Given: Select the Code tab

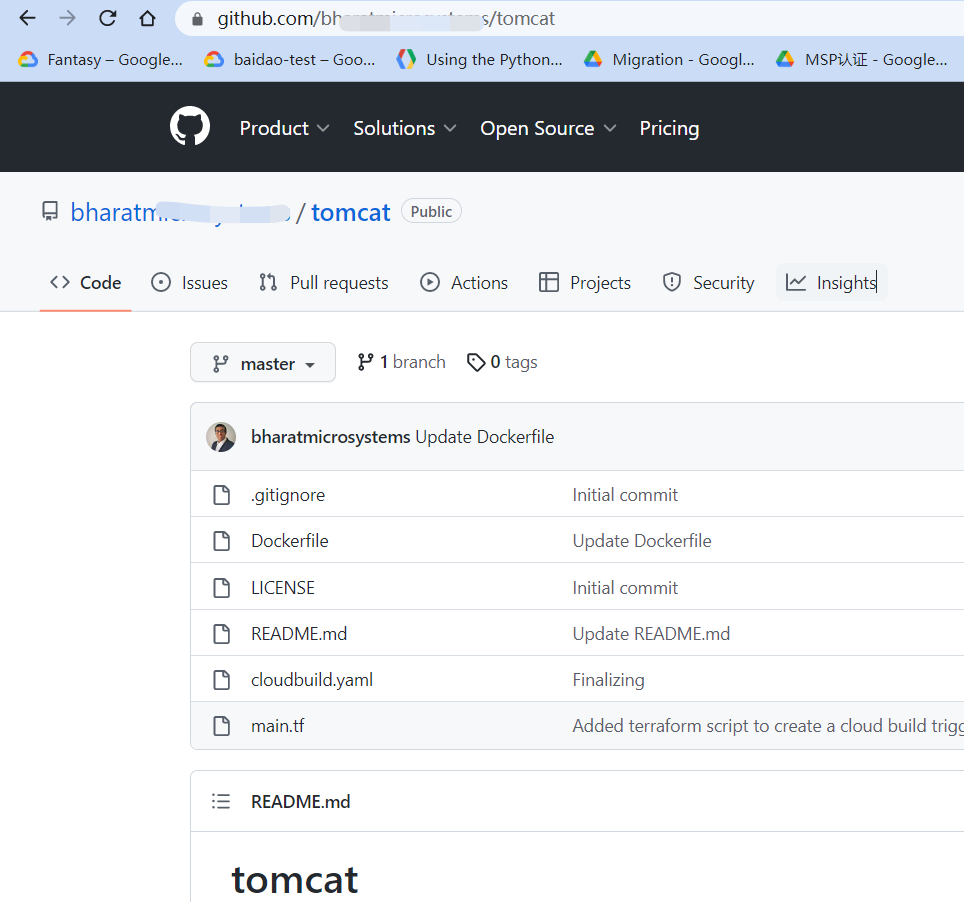Looking at the screenshot, I should [x=85, y=282].
